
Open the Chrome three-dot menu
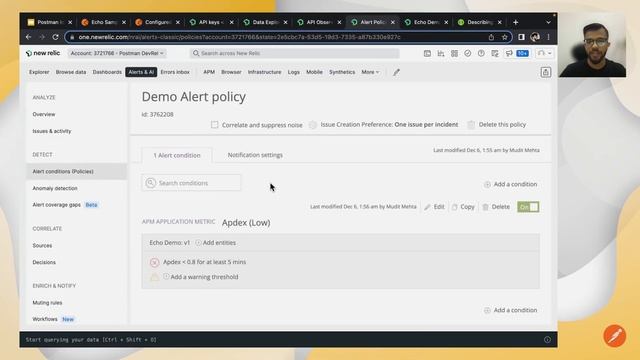[x=549, y=37]
